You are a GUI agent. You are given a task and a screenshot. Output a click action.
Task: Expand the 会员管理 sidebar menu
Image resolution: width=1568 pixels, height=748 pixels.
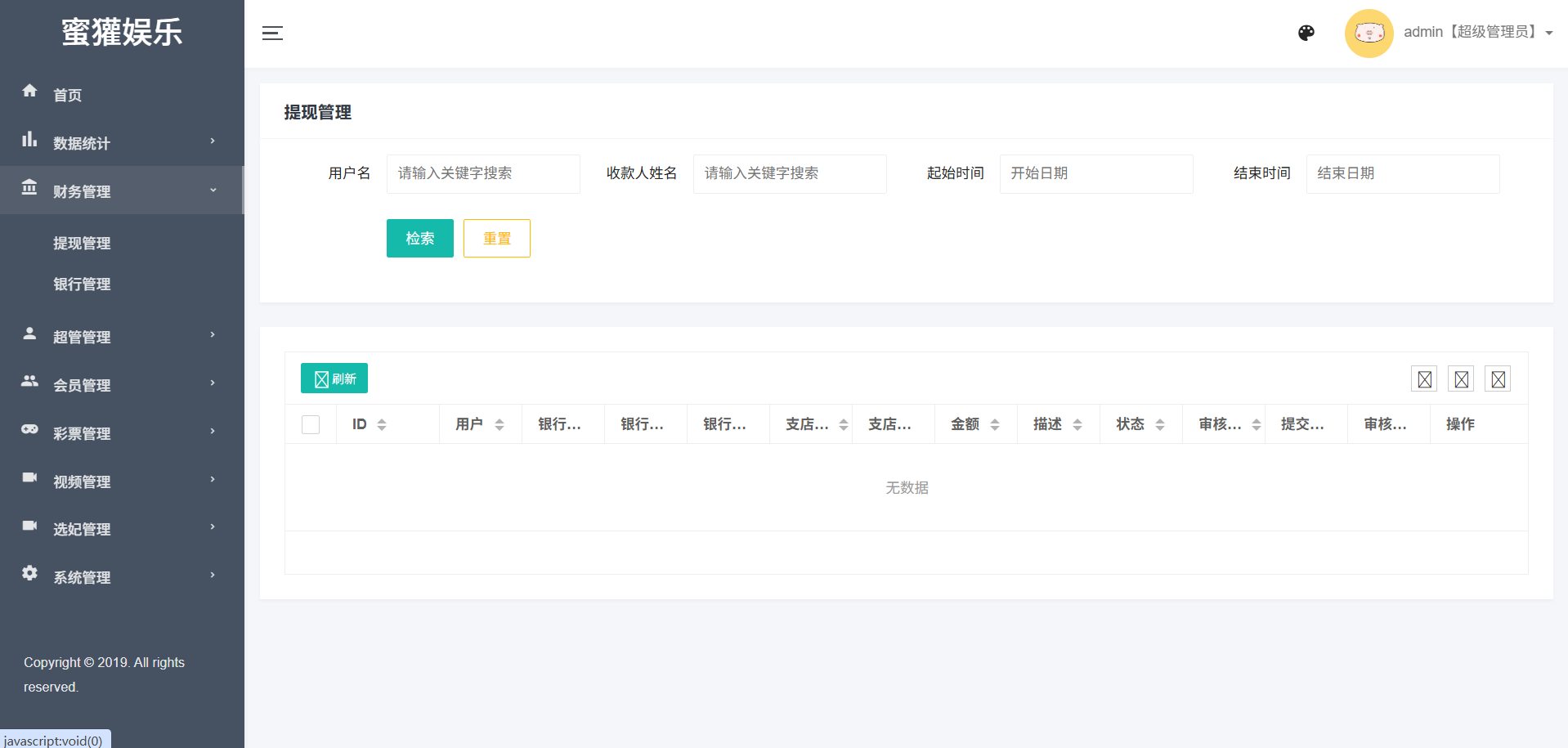(122, 385)
